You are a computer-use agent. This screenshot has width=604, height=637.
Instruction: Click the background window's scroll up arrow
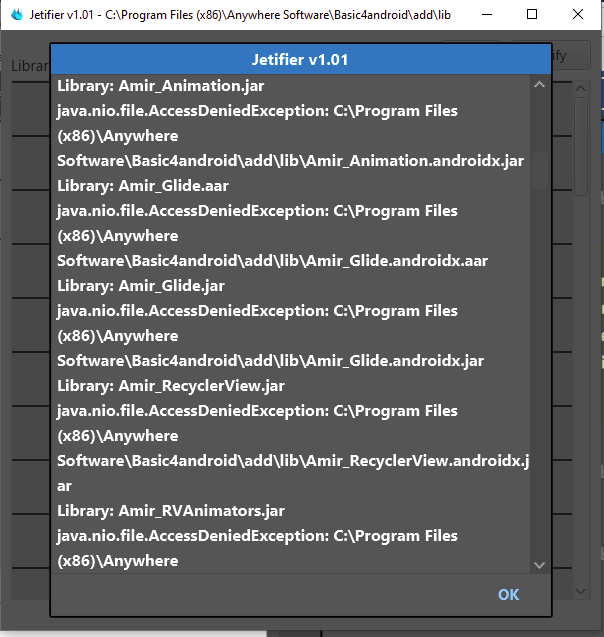tap(580, 88)
